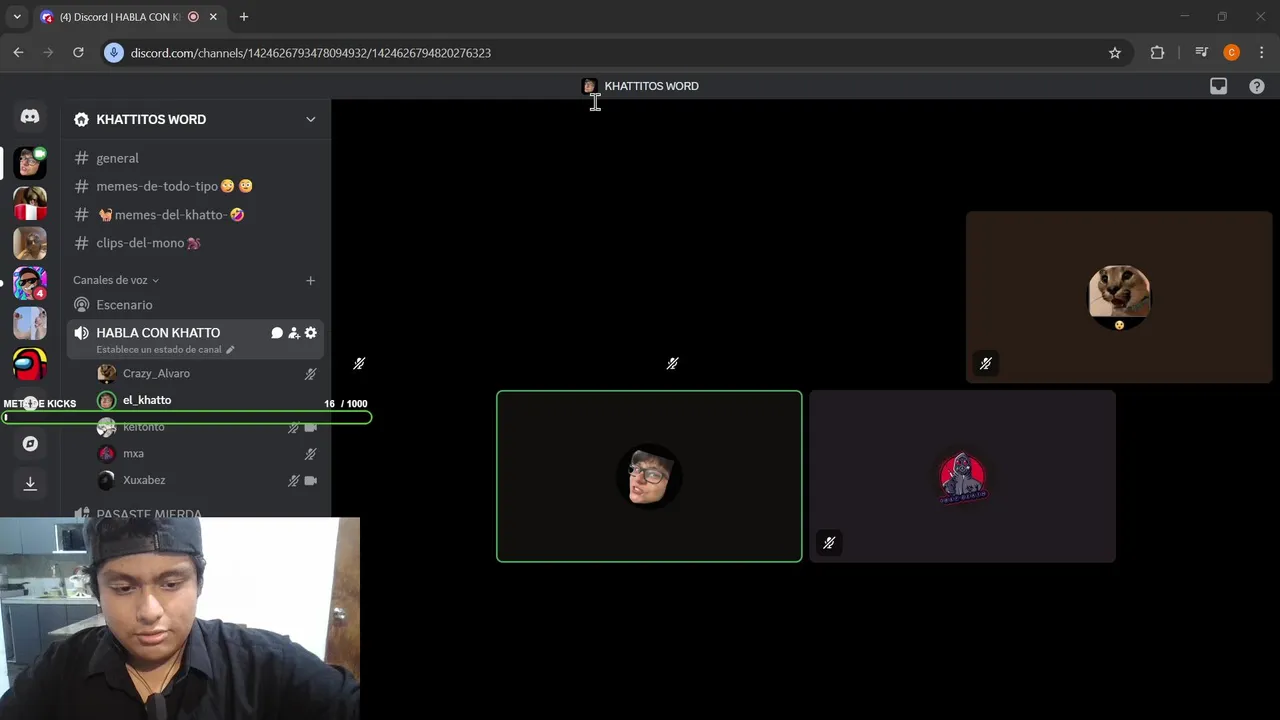The image size is (1280, 720).
Task: Close the Discord browser tab
Action: tap(213, 17)
